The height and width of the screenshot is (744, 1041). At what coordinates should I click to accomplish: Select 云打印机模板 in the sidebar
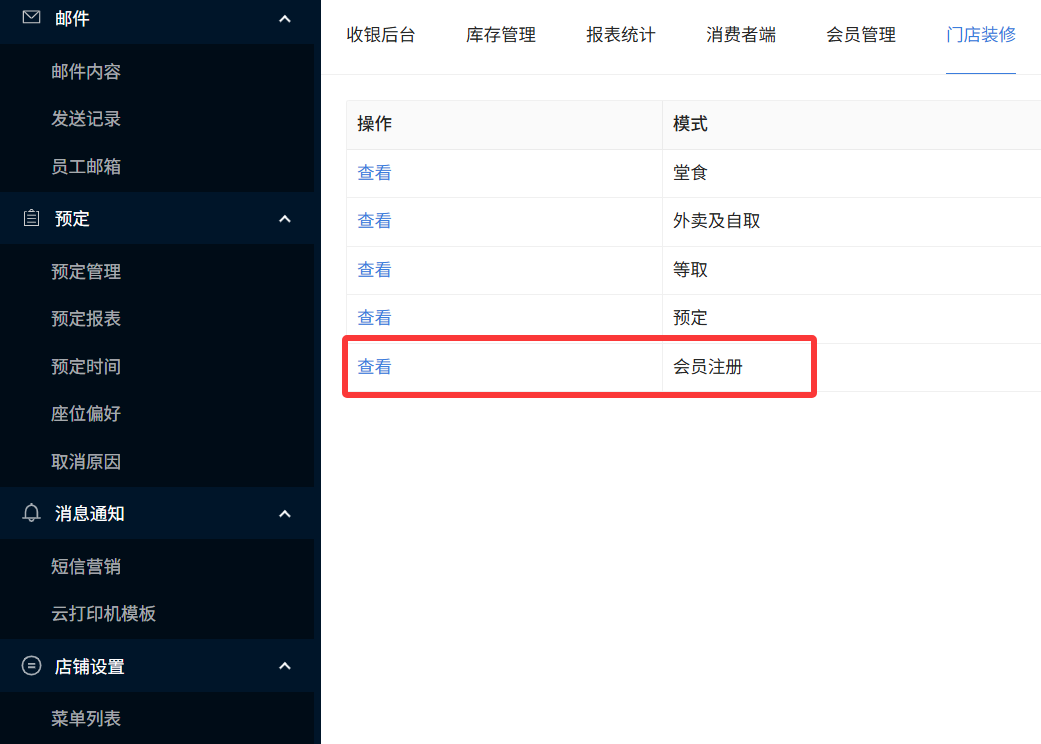104,614
